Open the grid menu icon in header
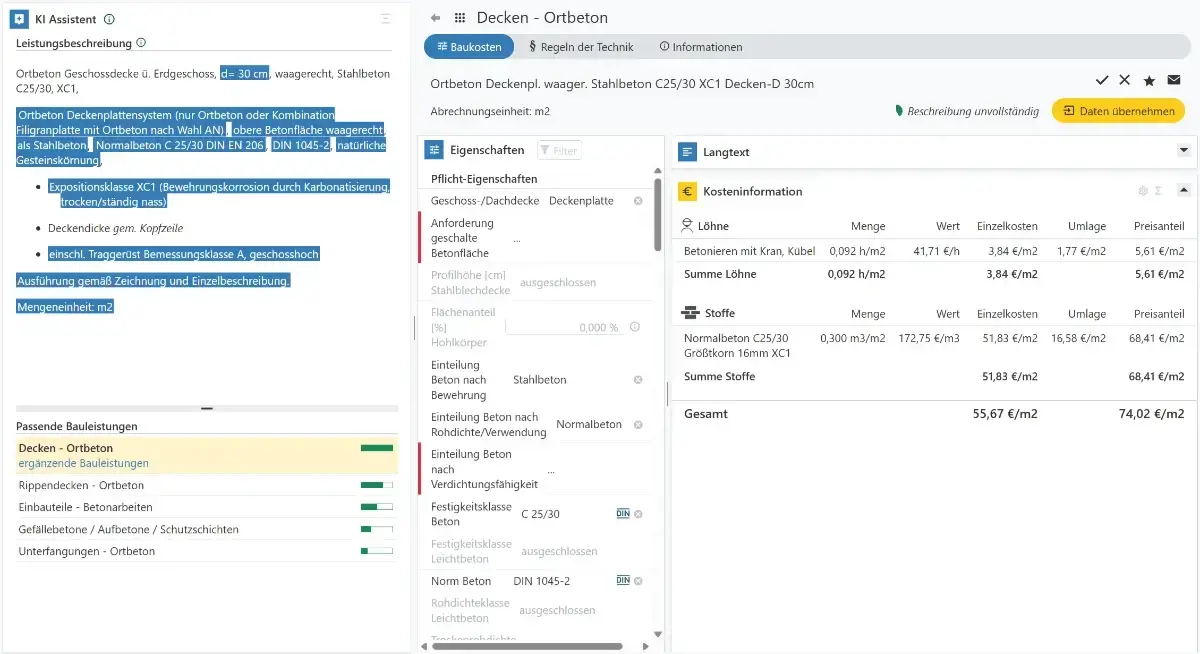The height and width of the screenshot is (654, 1200). [x=460, y=18]
